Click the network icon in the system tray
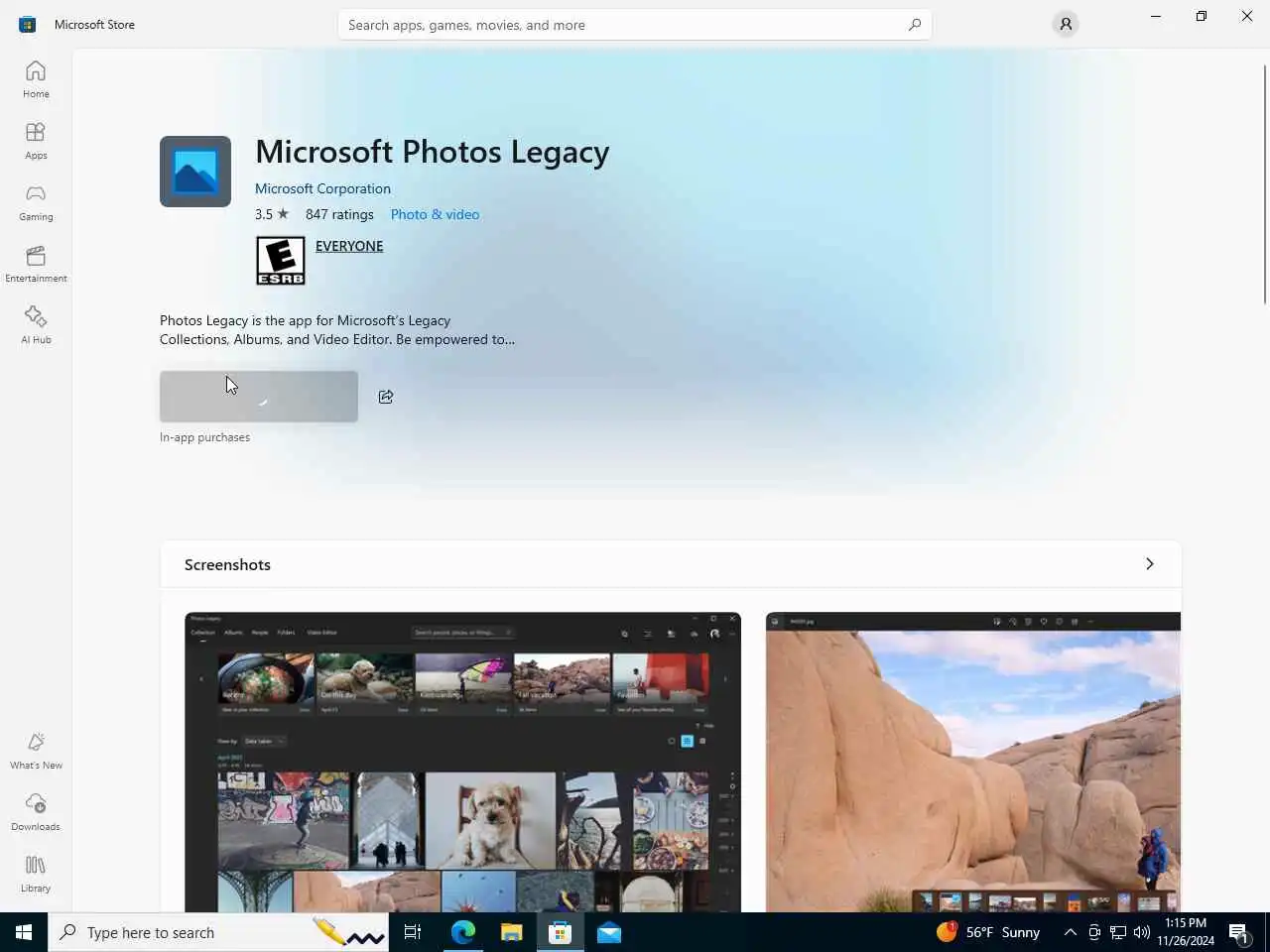 pyautogui.click(x=1118, y=932)
